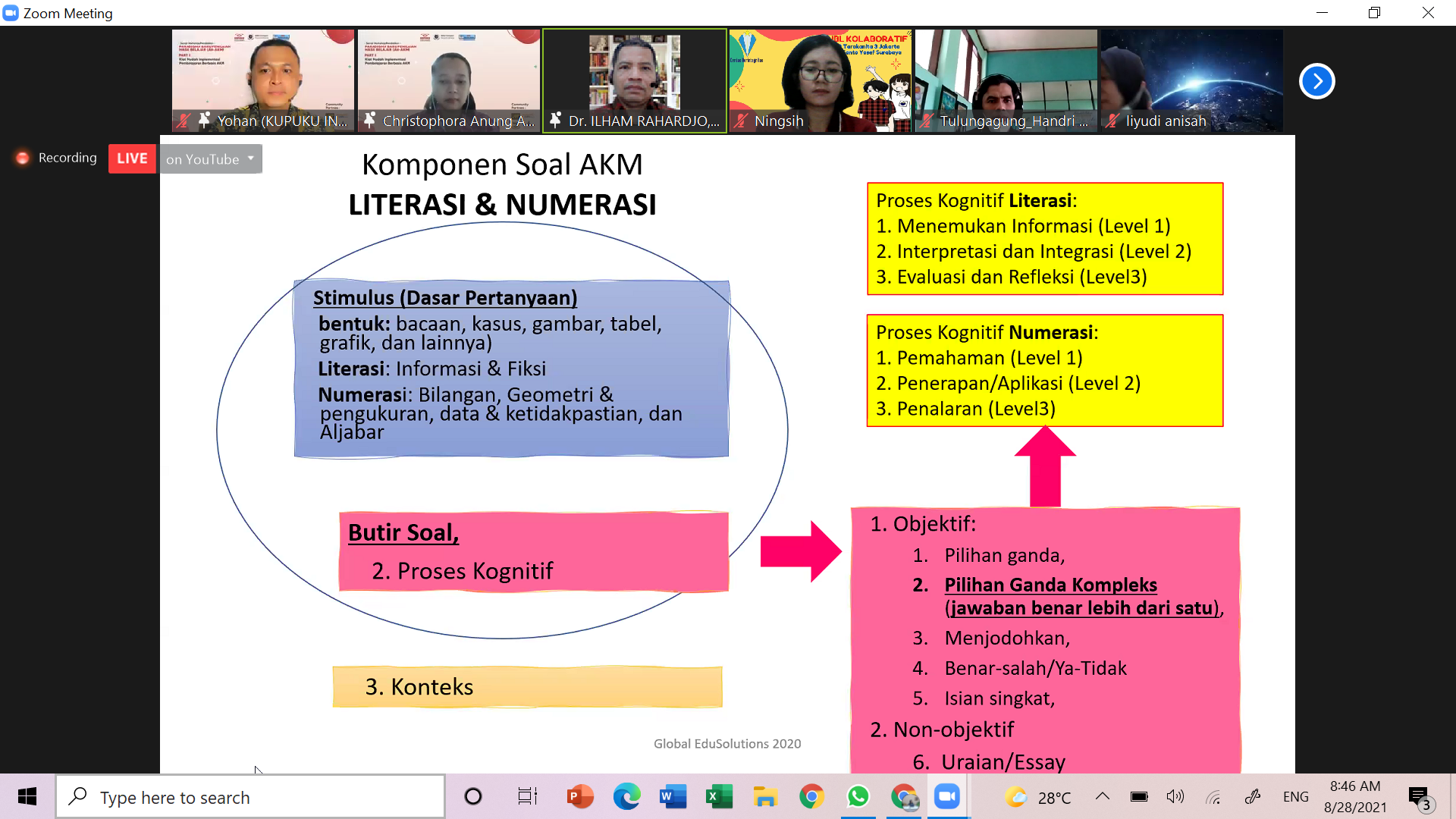Open PowerPoint from the taskbar
1456x819 pixels.
pyautogui.click(x=580, y=796)
